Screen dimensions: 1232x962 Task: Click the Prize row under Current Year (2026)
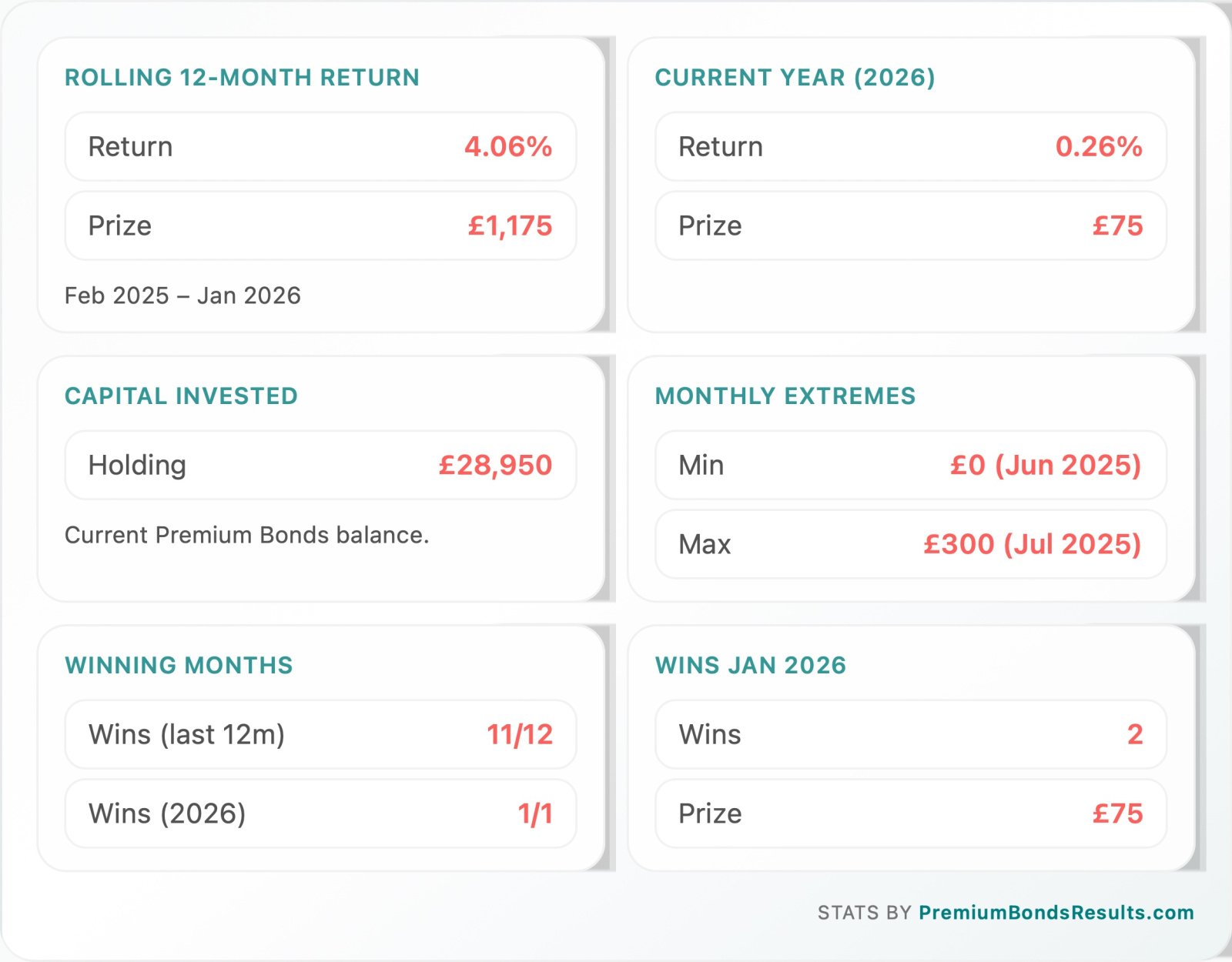(910, 226)
